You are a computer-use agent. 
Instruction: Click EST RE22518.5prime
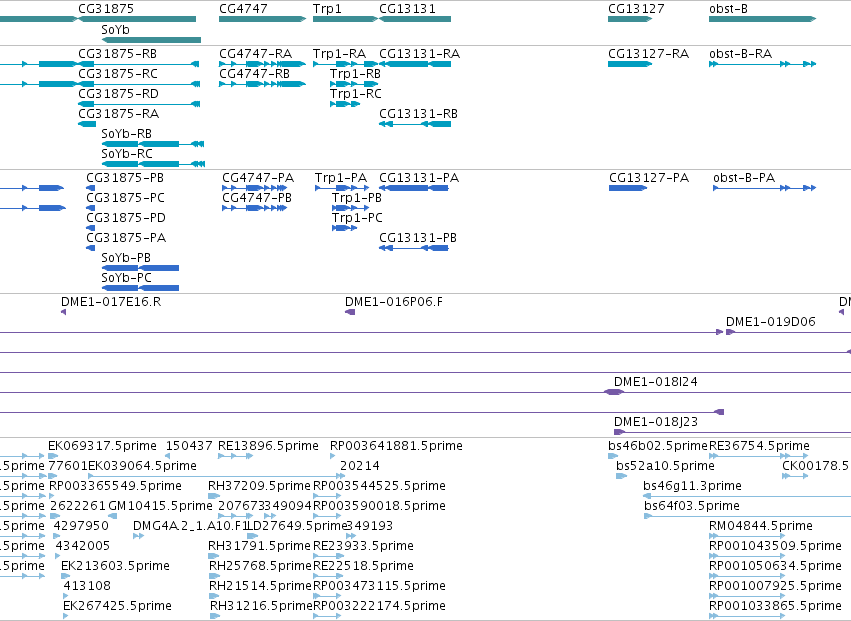(363, 566)
